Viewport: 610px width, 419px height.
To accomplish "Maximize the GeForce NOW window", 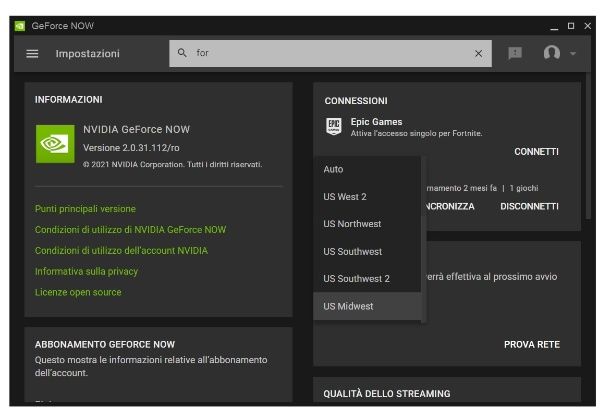I will tap(571, 26).
